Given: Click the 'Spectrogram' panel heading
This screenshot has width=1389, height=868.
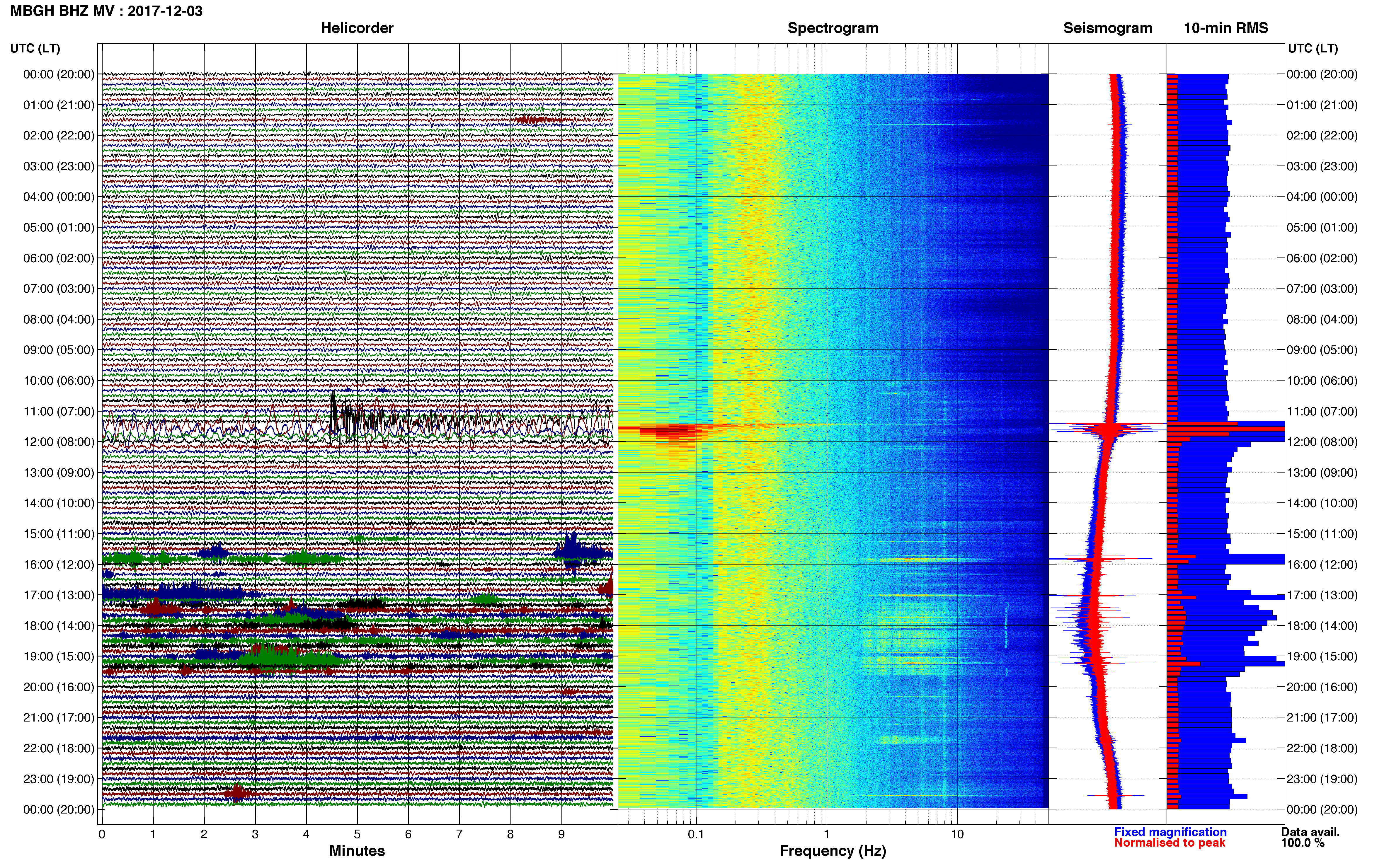Looking at the screenshot, I should 833,28.
